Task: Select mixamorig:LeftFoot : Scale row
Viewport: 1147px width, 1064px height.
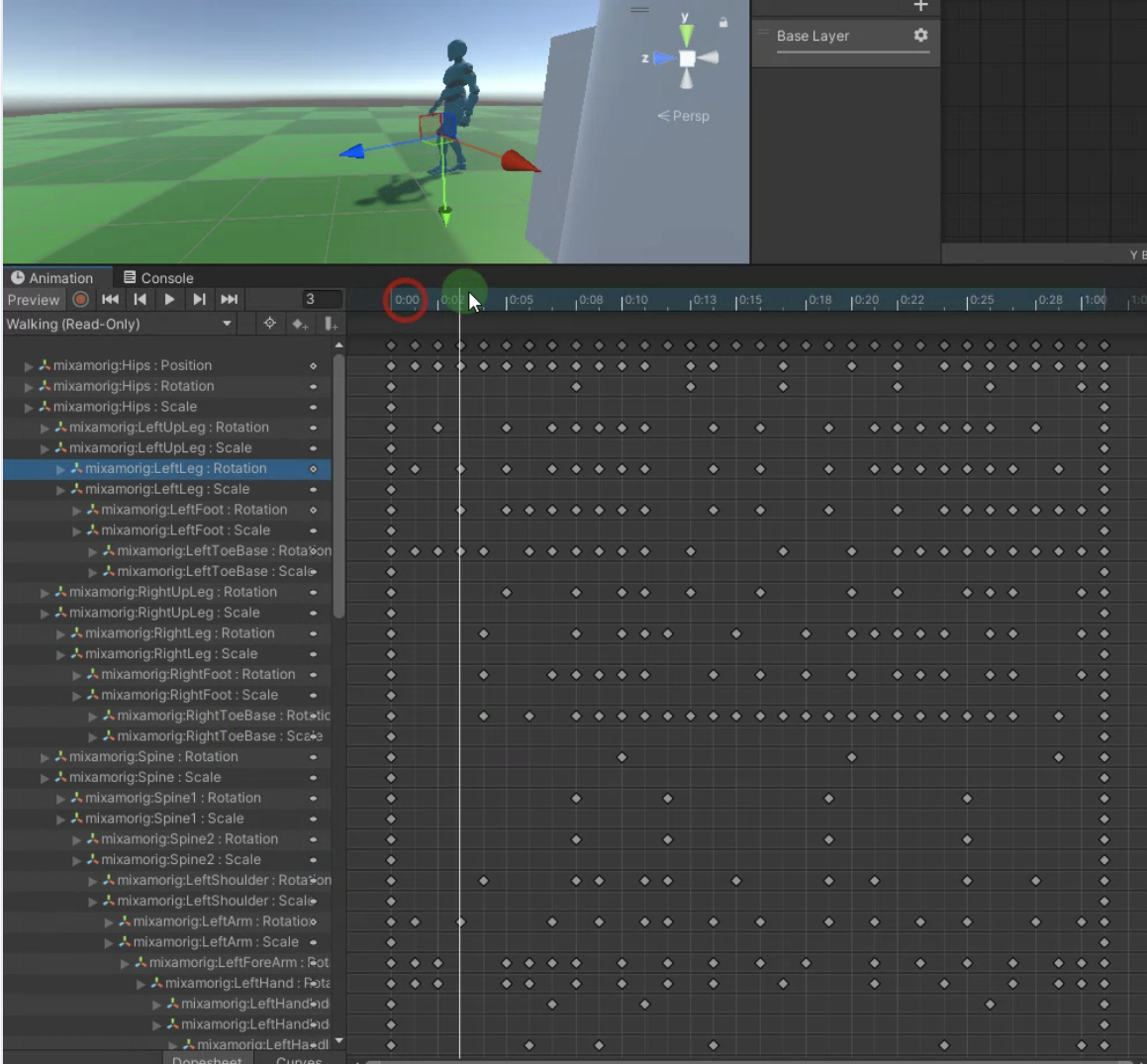Action: 167,530
